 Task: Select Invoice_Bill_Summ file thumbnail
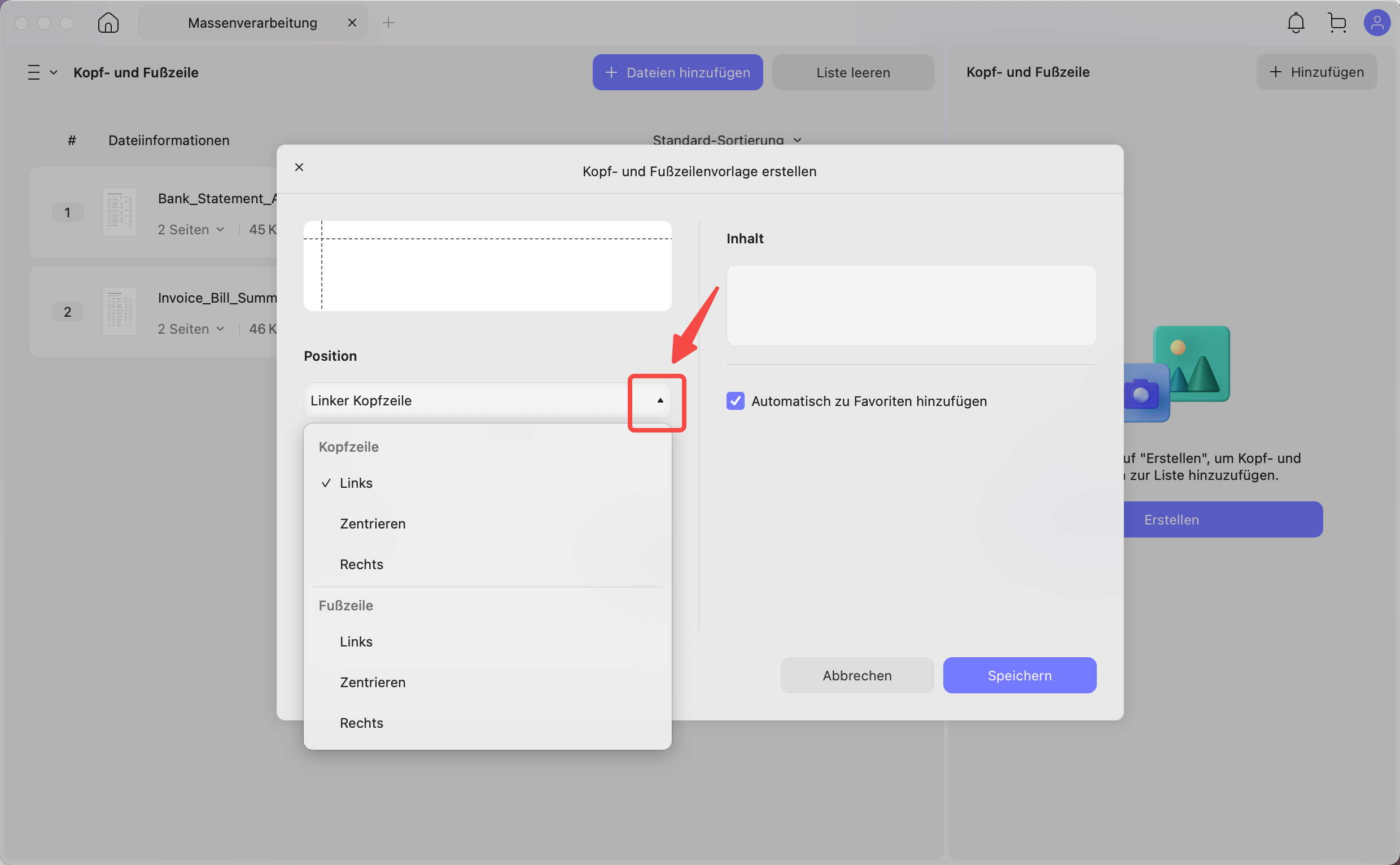(x=120, y=311)
